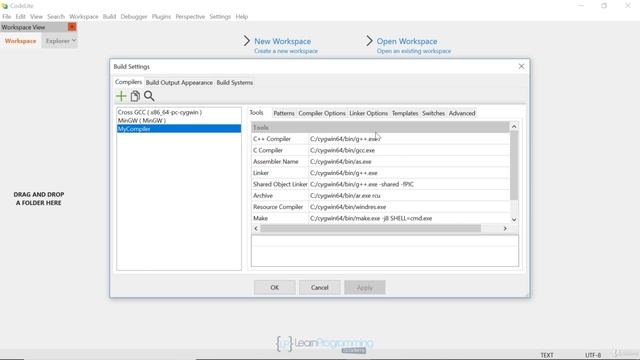Click the Resource Compiler path value
The width and height of the screenshot is (640, 360).
[409, 207]
